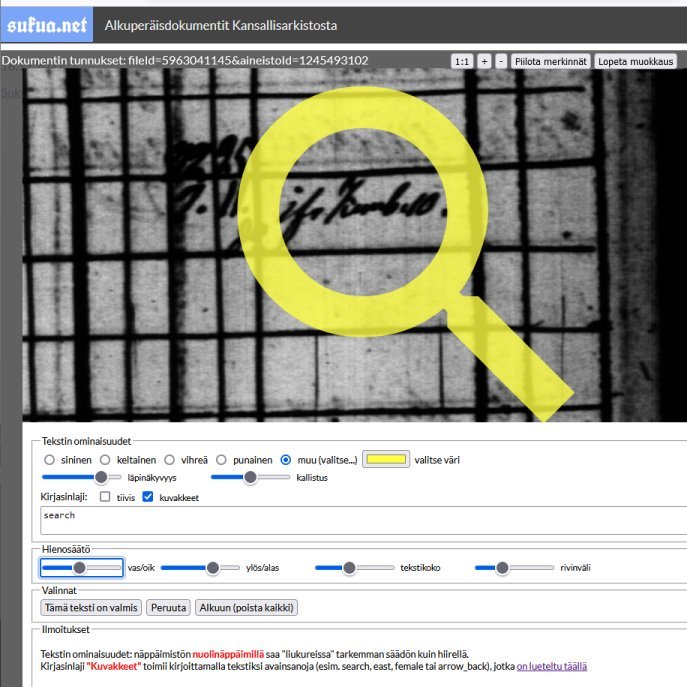Select the sininen color radio
Image resolution: width=687 pixels, height=687 pixels.
click(49, 460)
